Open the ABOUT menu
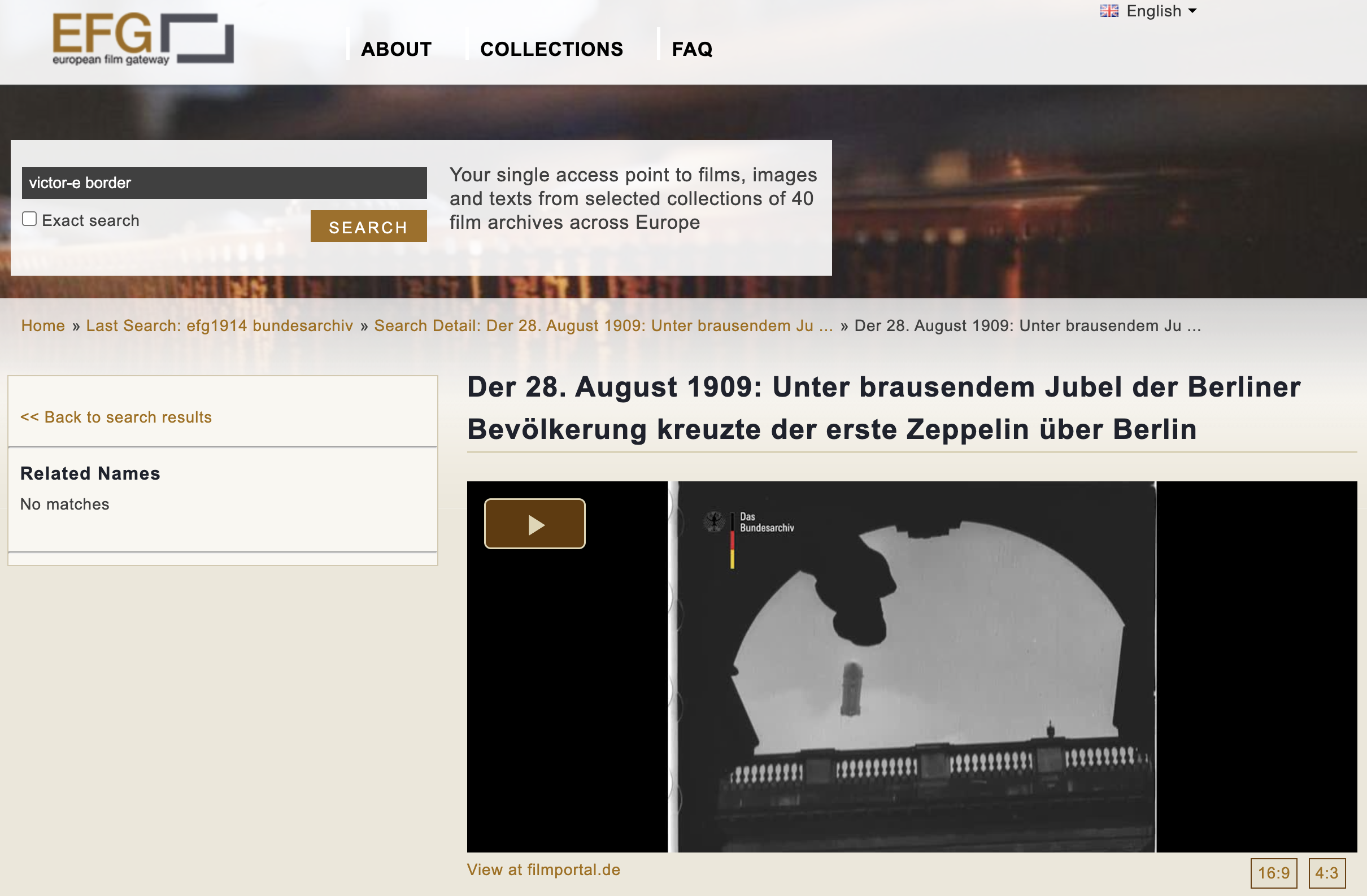This screenshot has height=896, width=1367. point(396,49)
